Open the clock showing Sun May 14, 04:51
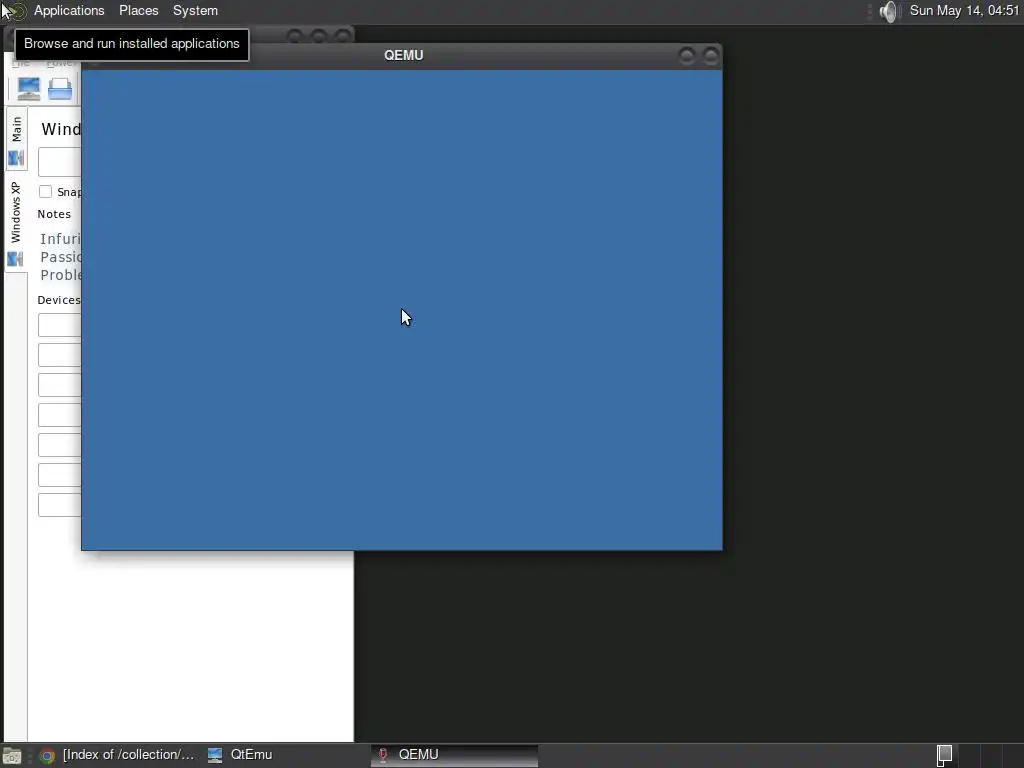 [x=964, y=10]
